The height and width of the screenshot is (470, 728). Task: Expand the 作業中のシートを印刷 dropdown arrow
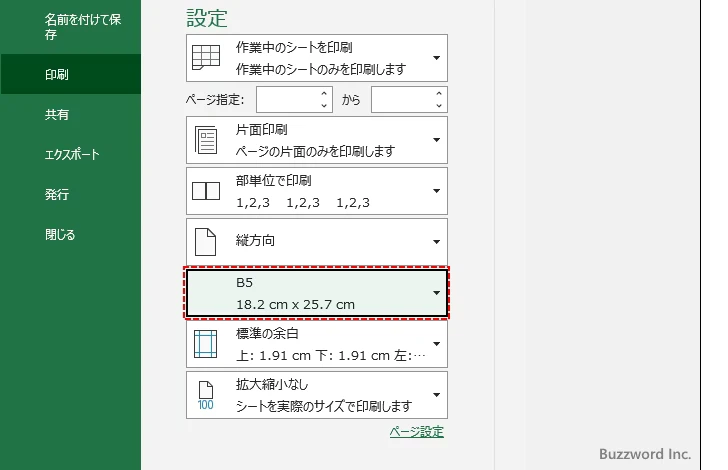click(436, 58)
